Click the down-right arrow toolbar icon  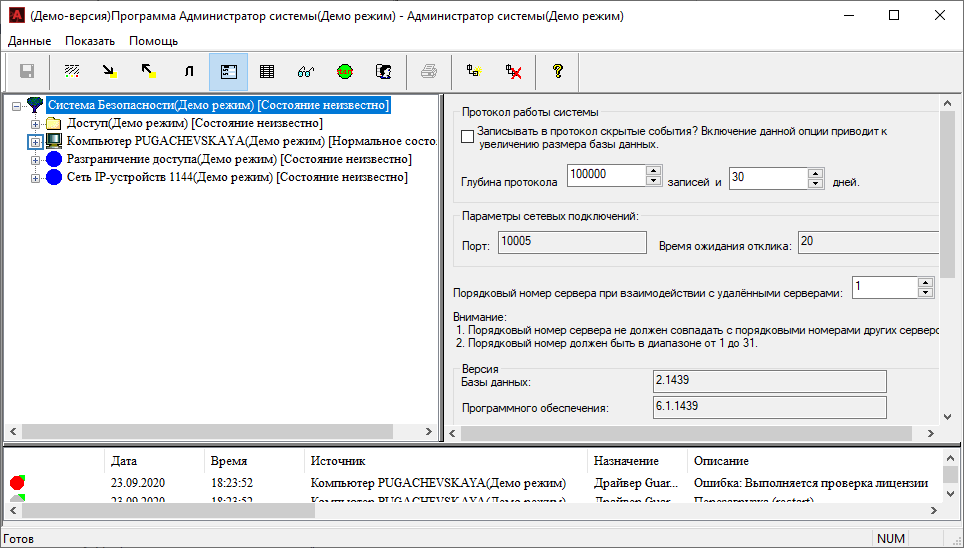(109, 71)
